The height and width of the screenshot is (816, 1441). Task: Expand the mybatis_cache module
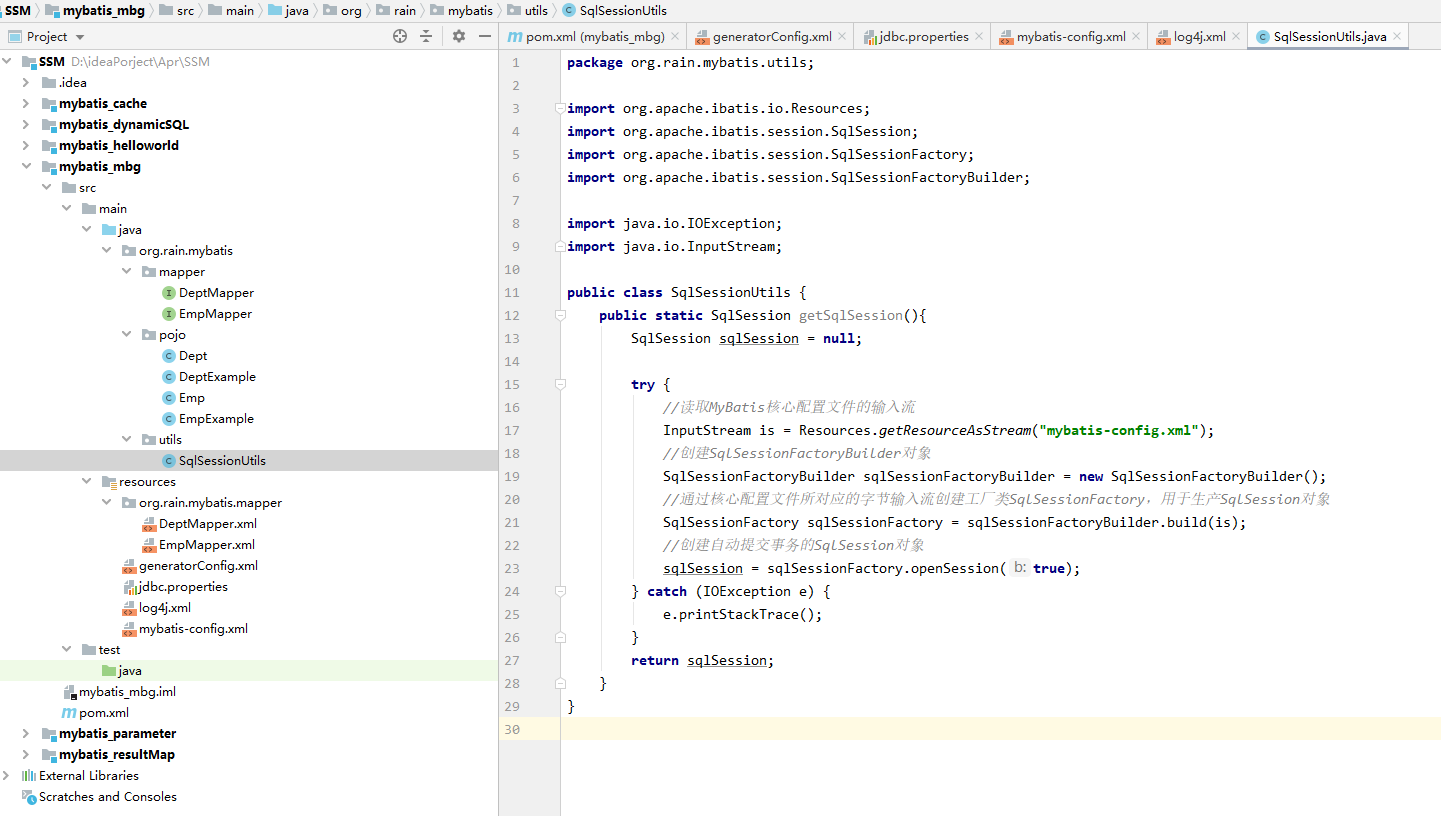click(26, 103)
